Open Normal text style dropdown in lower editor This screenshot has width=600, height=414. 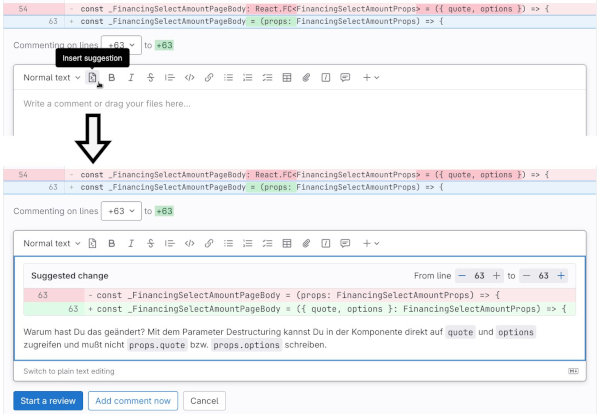click(52, 243)
